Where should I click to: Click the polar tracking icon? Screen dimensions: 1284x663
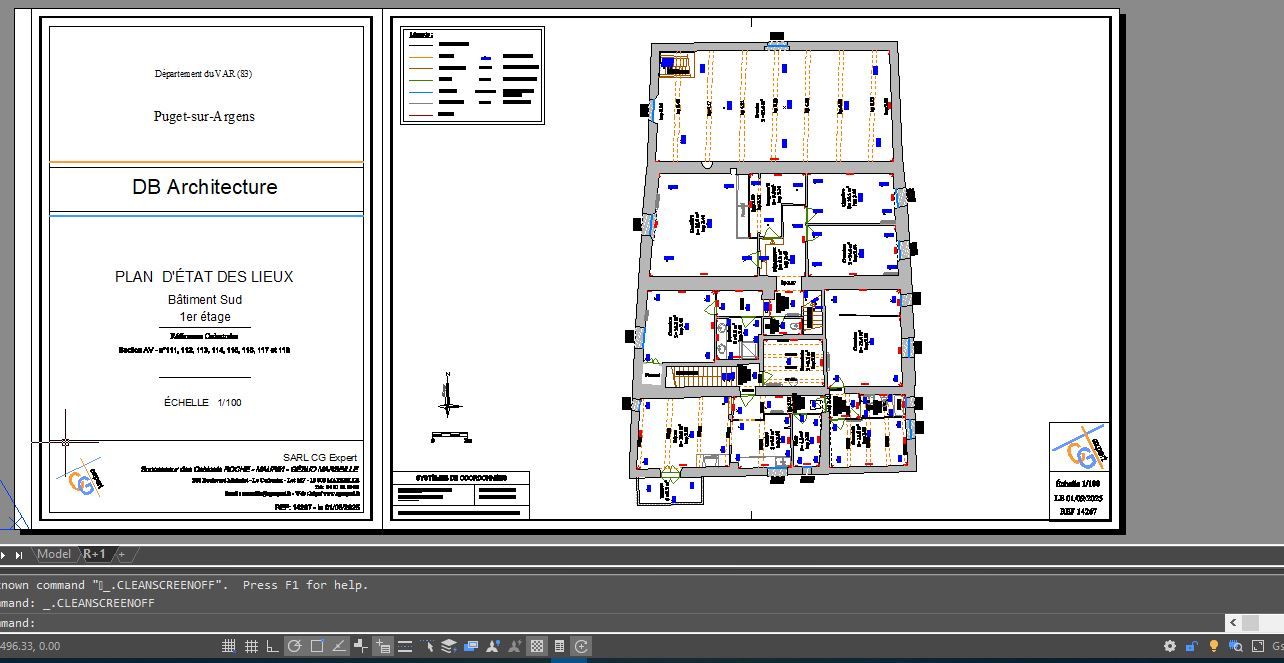click(294, 646)
